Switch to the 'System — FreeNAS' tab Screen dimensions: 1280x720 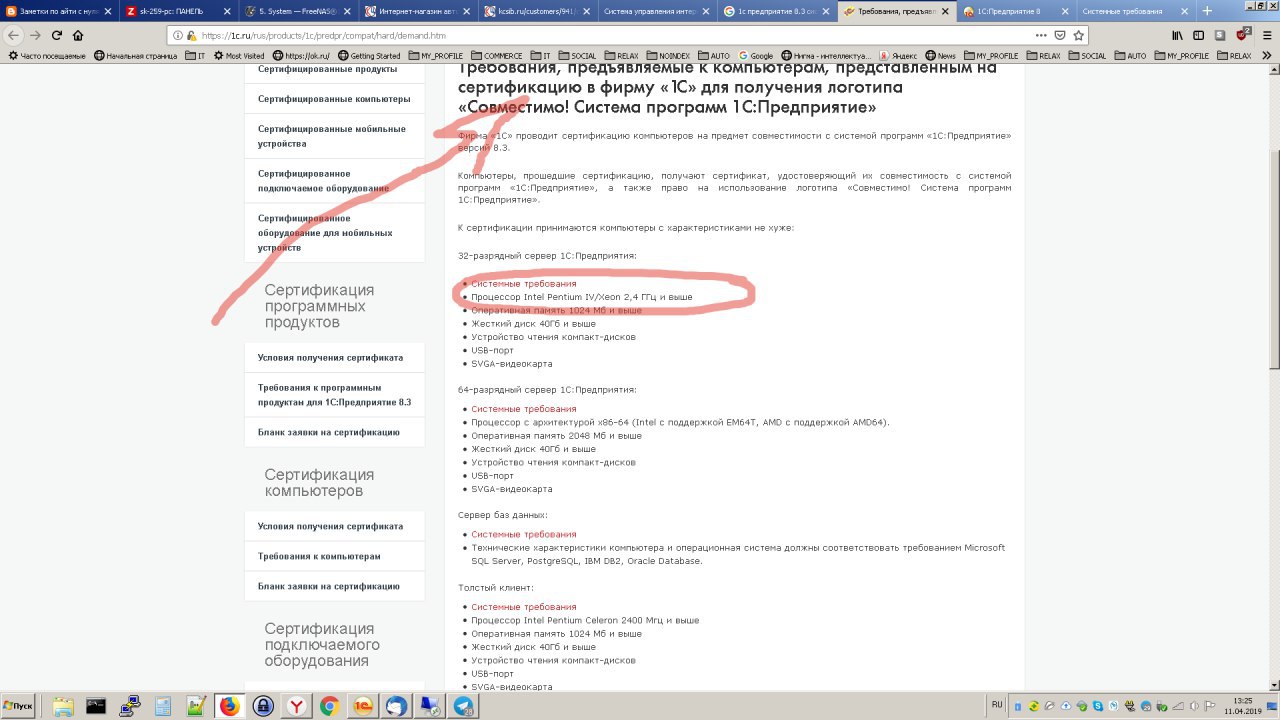pos(298,11)
